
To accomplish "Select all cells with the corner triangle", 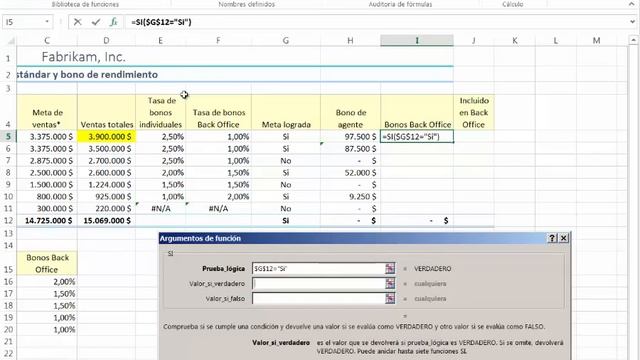I will coord(11,40).
